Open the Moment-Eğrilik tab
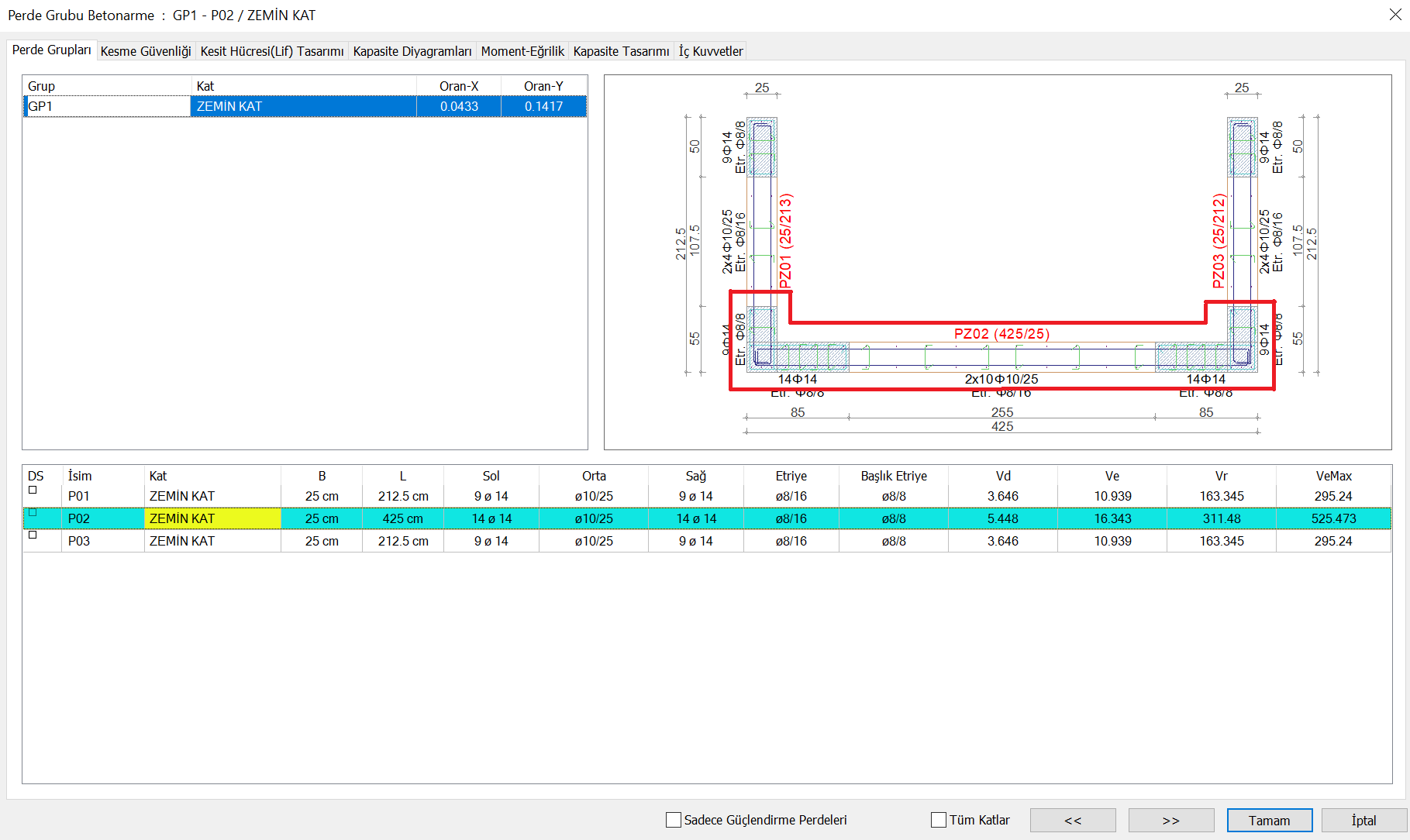The image size is (1410, 840). pos(522,51)
